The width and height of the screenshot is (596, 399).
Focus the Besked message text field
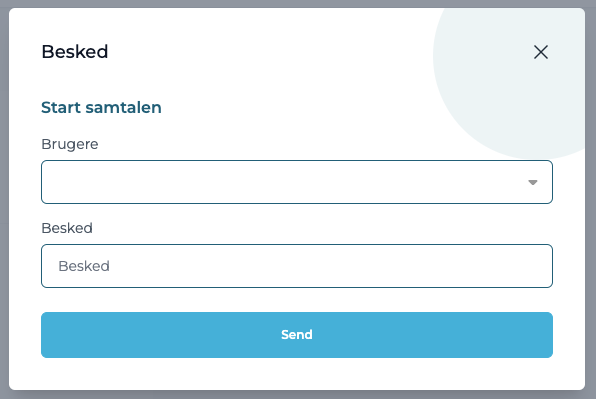point(297,266)
